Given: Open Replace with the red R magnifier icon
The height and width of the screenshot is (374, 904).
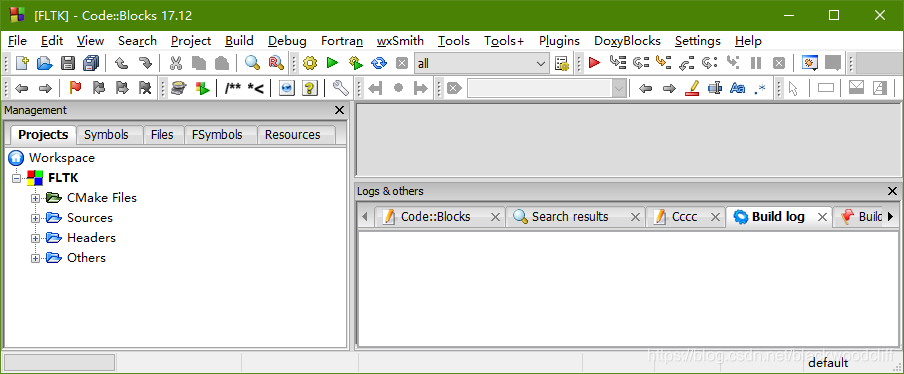Looking at the screenshot, I should coord(276,63).
